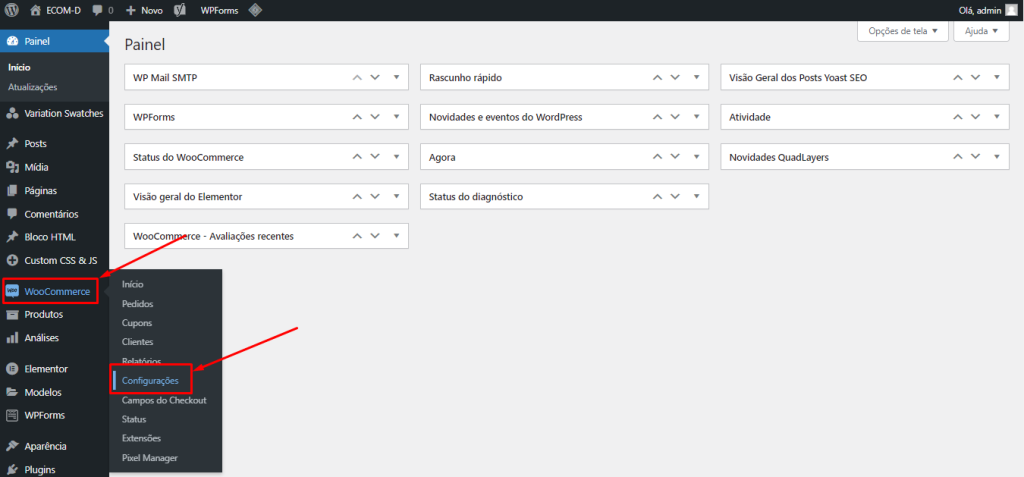Screen dimensions: 1024x477
Task: Click the diamond icon next to WPForms
Action: click(255, 10)
